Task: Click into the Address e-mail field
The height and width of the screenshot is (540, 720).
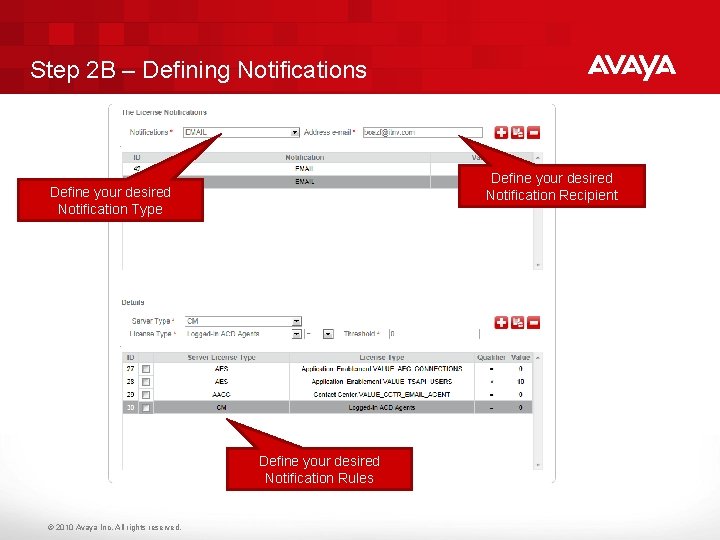Action: click(422, 132)
